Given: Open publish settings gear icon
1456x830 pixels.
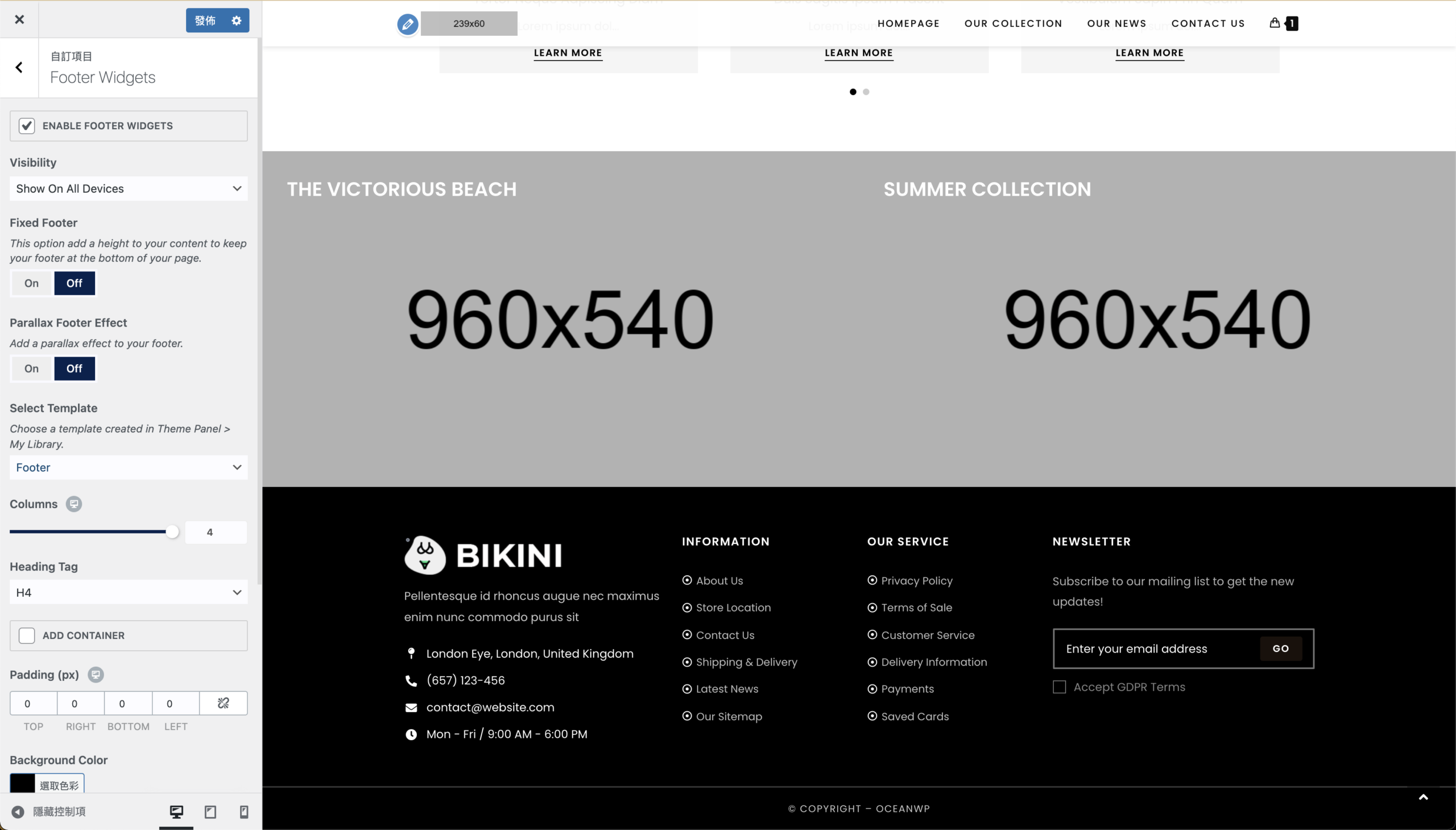Looking at the screenshot, I should [x=237, y=20].
